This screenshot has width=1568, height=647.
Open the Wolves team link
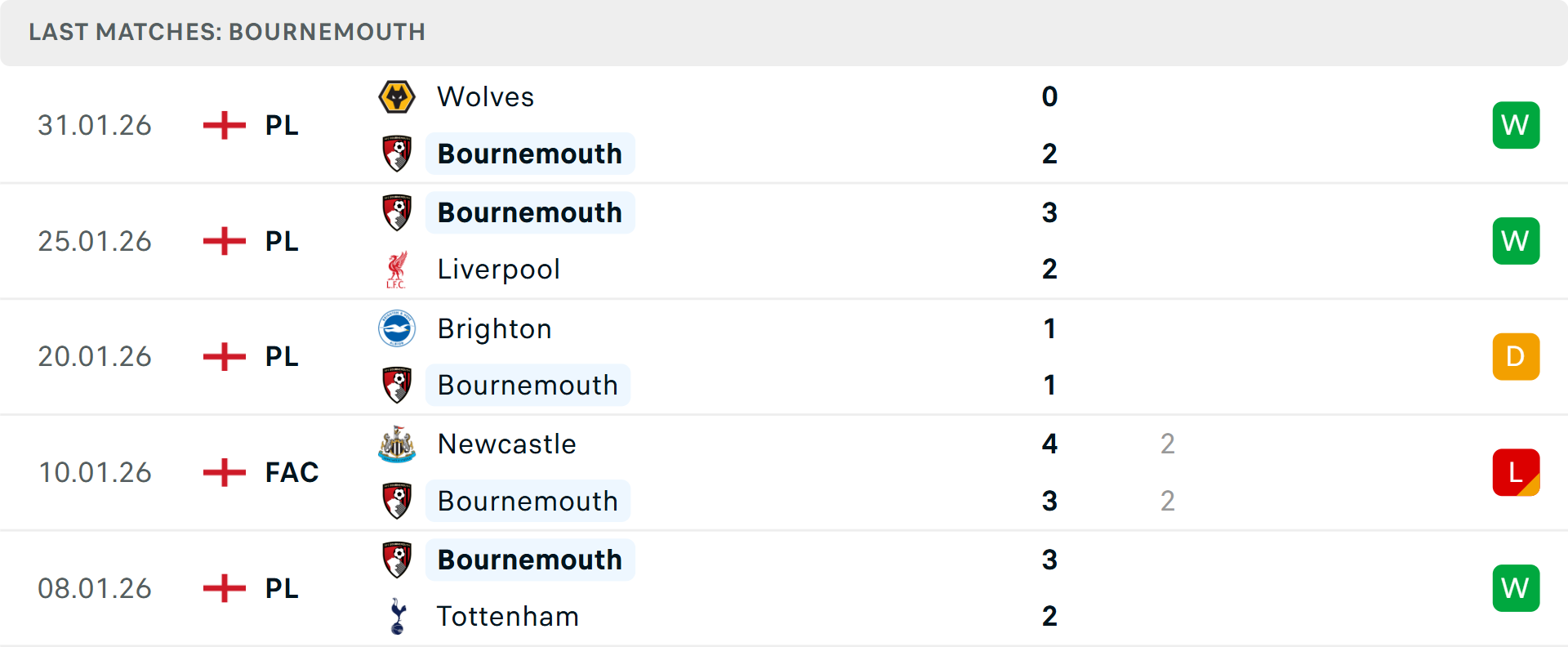[485, 97]
